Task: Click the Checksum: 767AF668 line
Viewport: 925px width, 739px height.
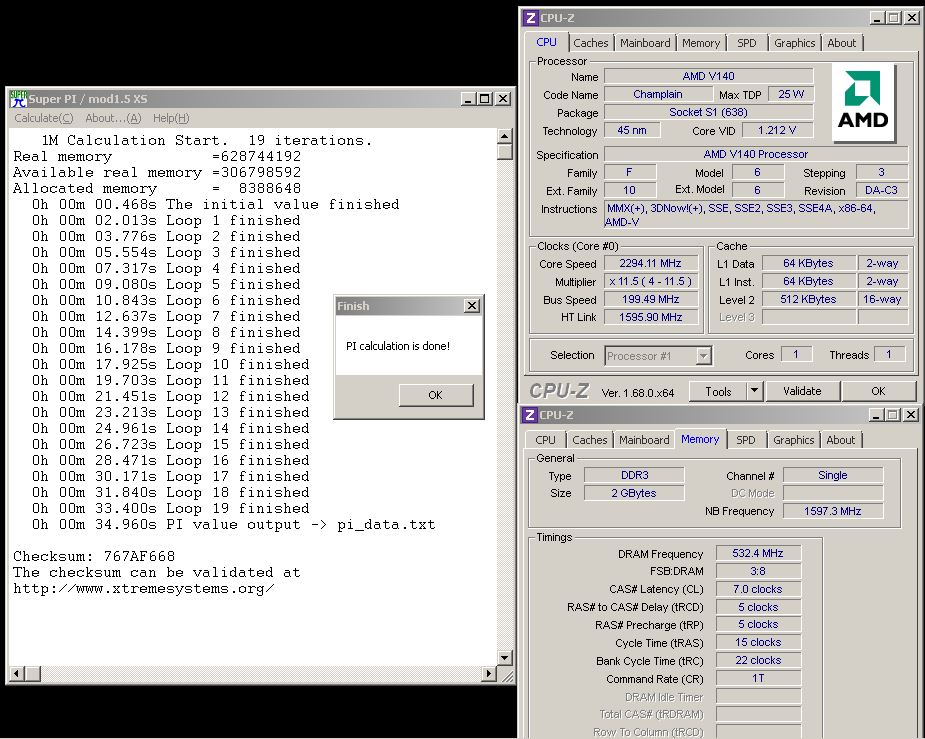Action: 94,556
